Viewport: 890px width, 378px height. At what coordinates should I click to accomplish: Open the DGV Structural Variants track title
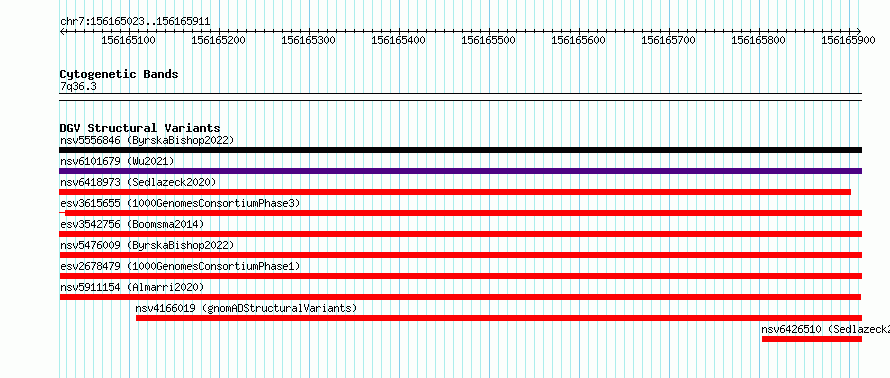tap(140, 128)
